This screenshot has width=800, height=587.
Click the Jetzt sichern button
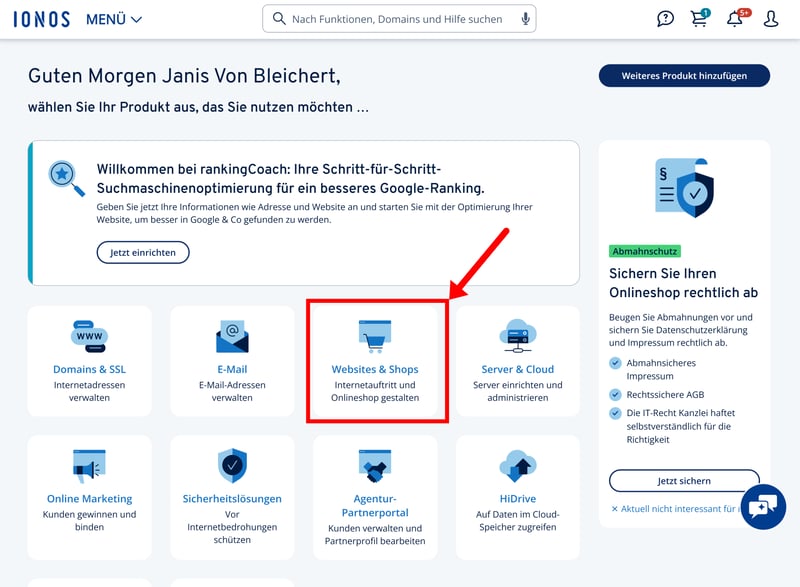(x=684, y=481)
